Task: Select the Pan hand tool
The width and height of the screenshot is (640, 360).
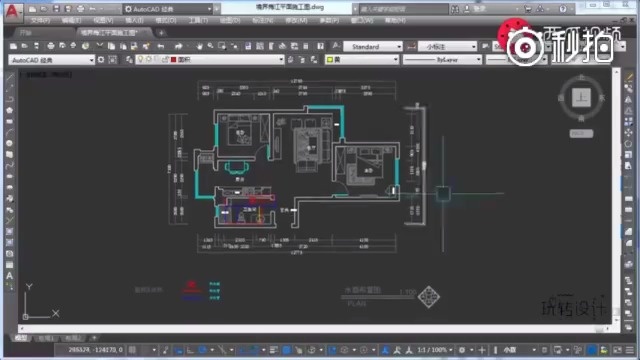Action: 199,46
